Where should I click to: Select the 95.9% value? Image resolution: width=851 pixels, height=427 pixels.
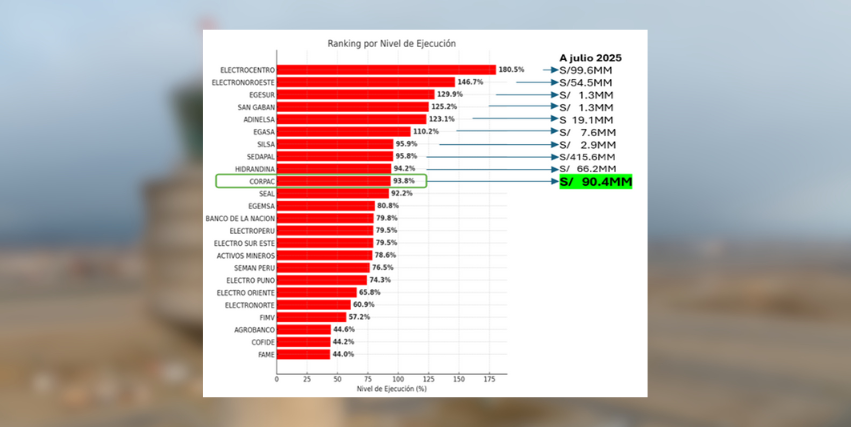(406, 144)
